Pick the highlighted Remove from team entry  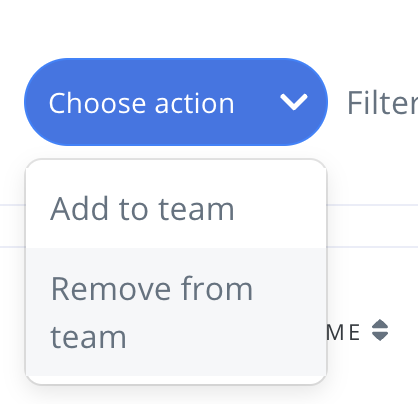176,312
